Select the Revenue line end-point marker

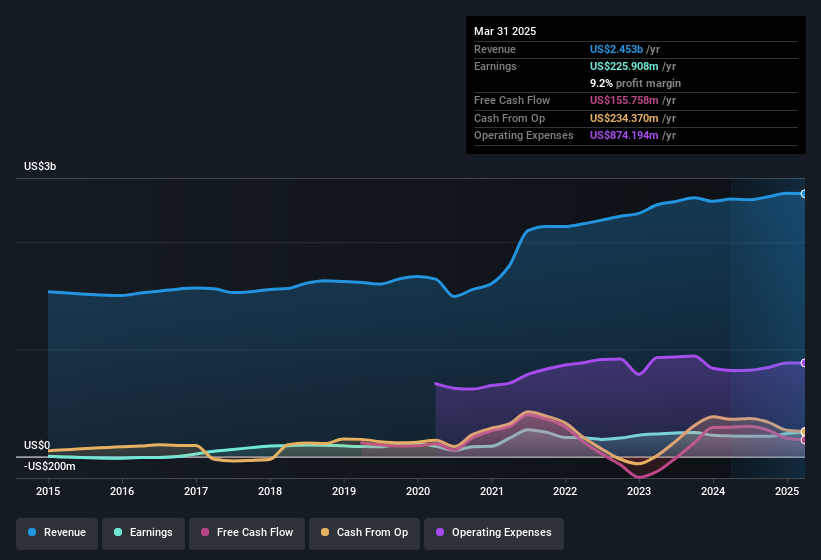804,194
